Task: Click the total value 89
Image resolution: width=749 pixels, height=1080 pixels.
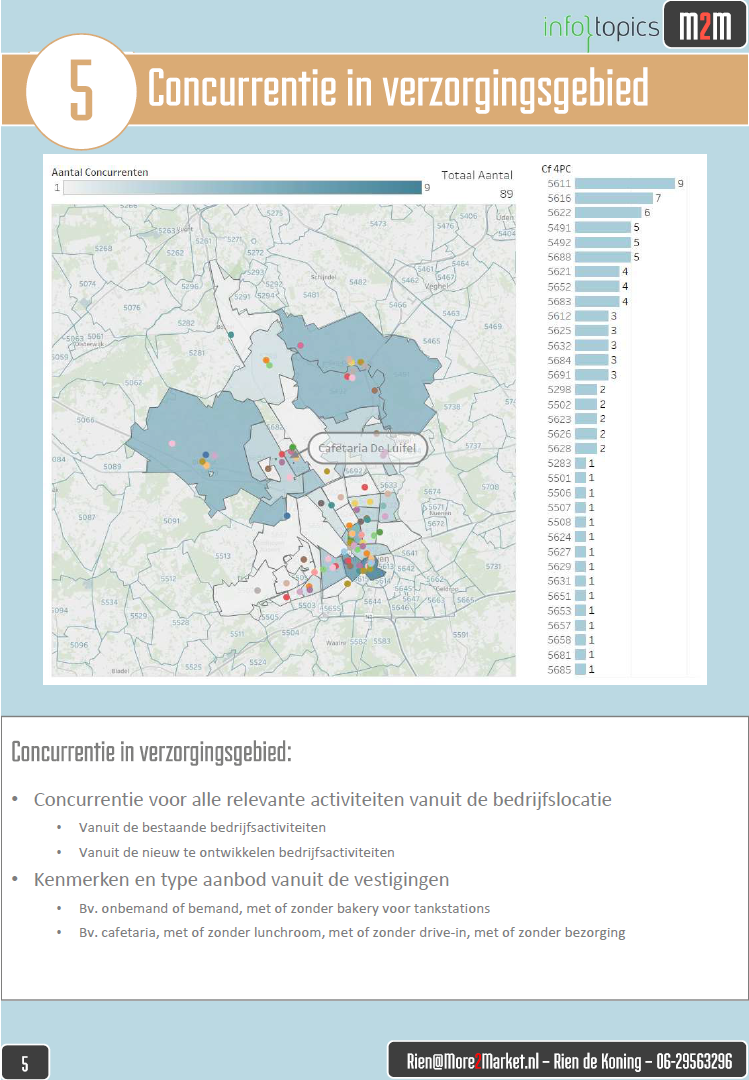Action: (x=506, y=194)
